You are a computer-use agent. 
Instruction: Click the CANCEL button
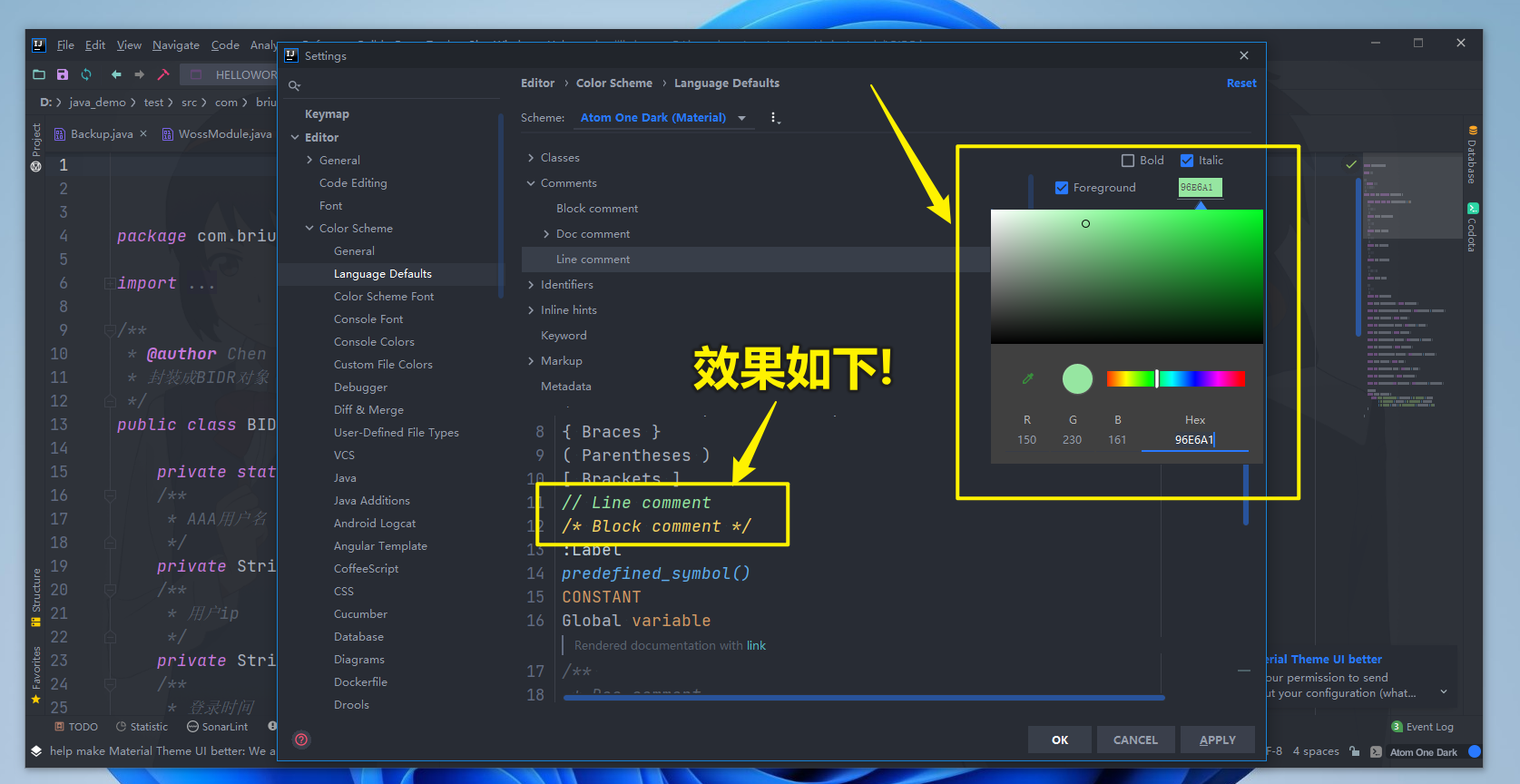(1135, 740)
